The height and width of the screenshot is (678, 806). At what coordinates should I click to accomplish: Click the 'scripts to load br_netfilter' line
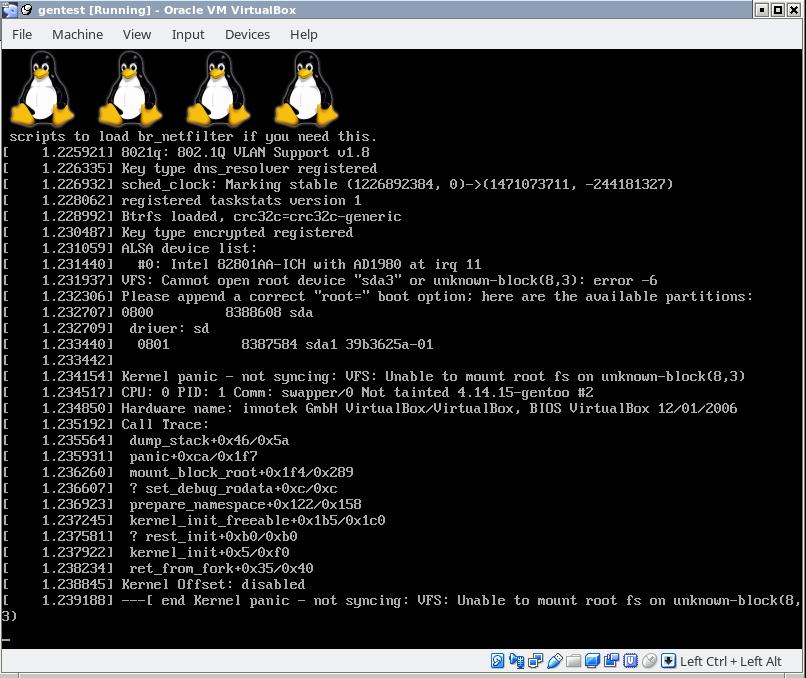pos(193,137)
